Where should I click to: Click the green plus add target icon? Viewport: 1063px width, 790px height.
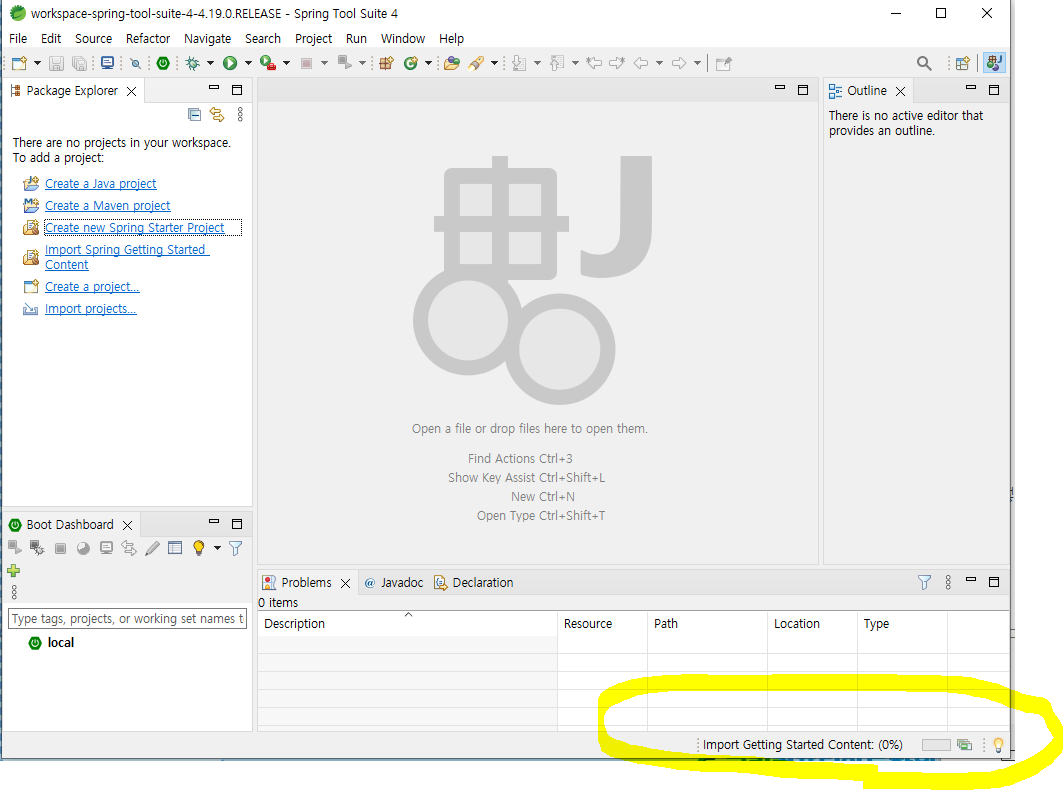tap(14, 570)
